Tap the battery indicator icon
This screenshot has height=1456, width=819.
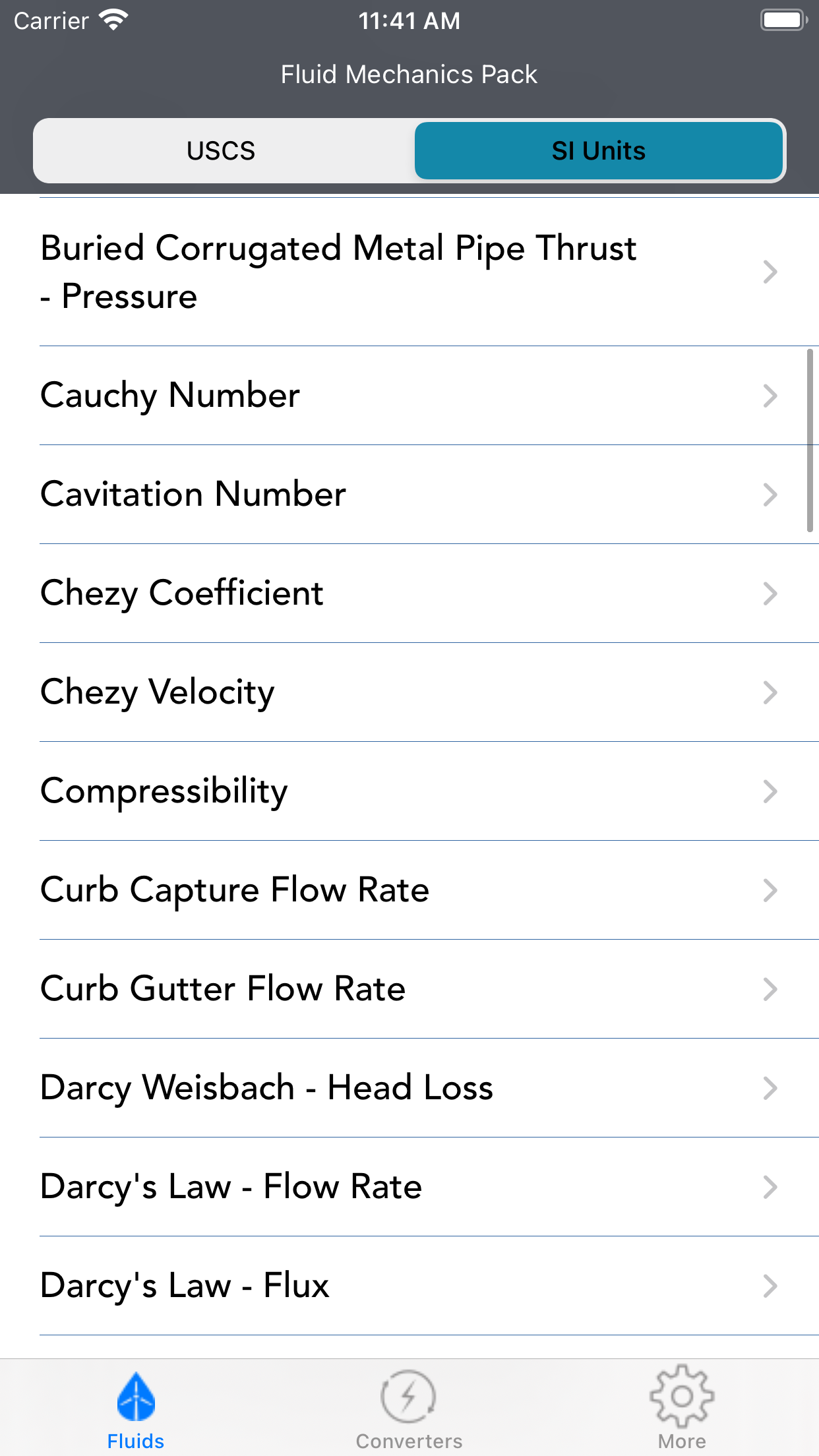[x=783, y=20]
